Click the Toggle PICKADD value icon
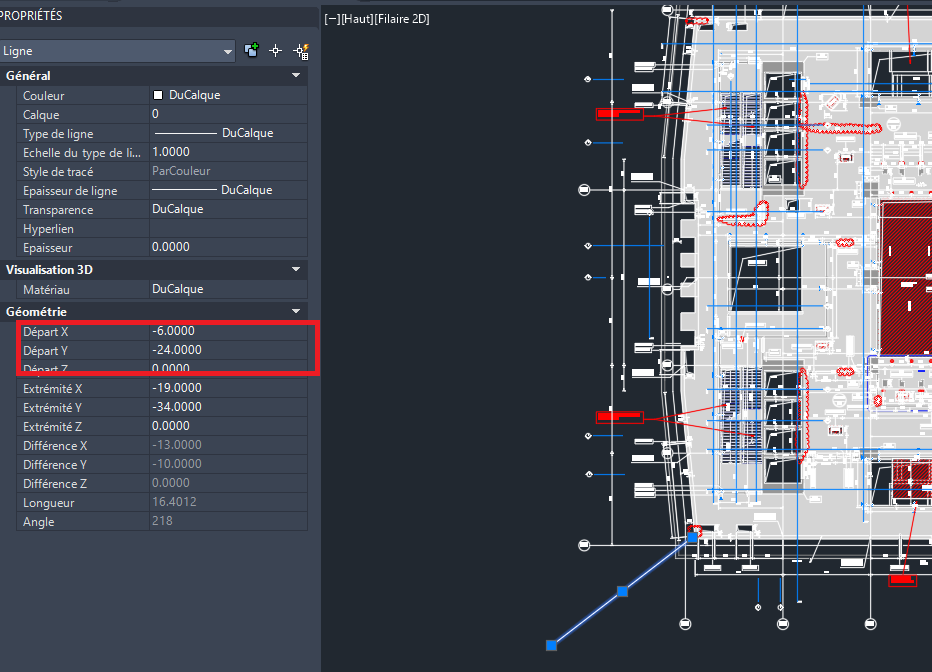Viewport: 932px width, 672px height. (251, 50)
